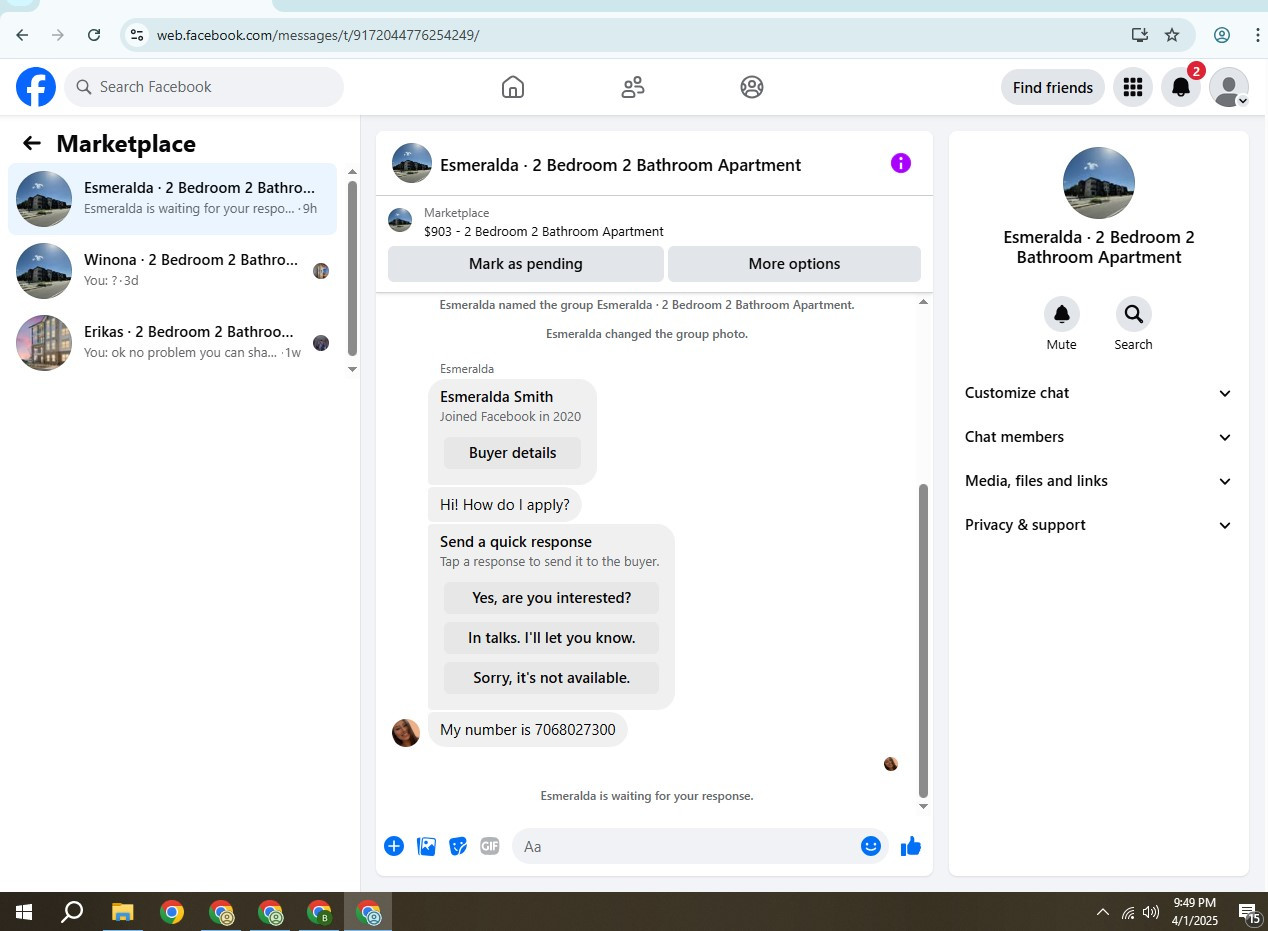The image size is (1268, 931).
Task: Click the sender avatar beside phone number message
Action: pyautogui.click(x=406, y=732)
